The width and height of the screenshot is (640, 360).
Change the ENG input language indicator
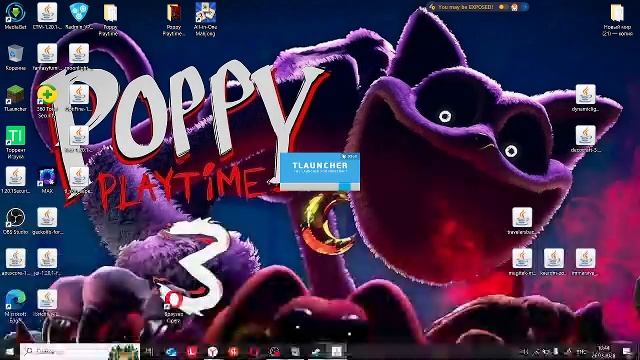[581, 351]
